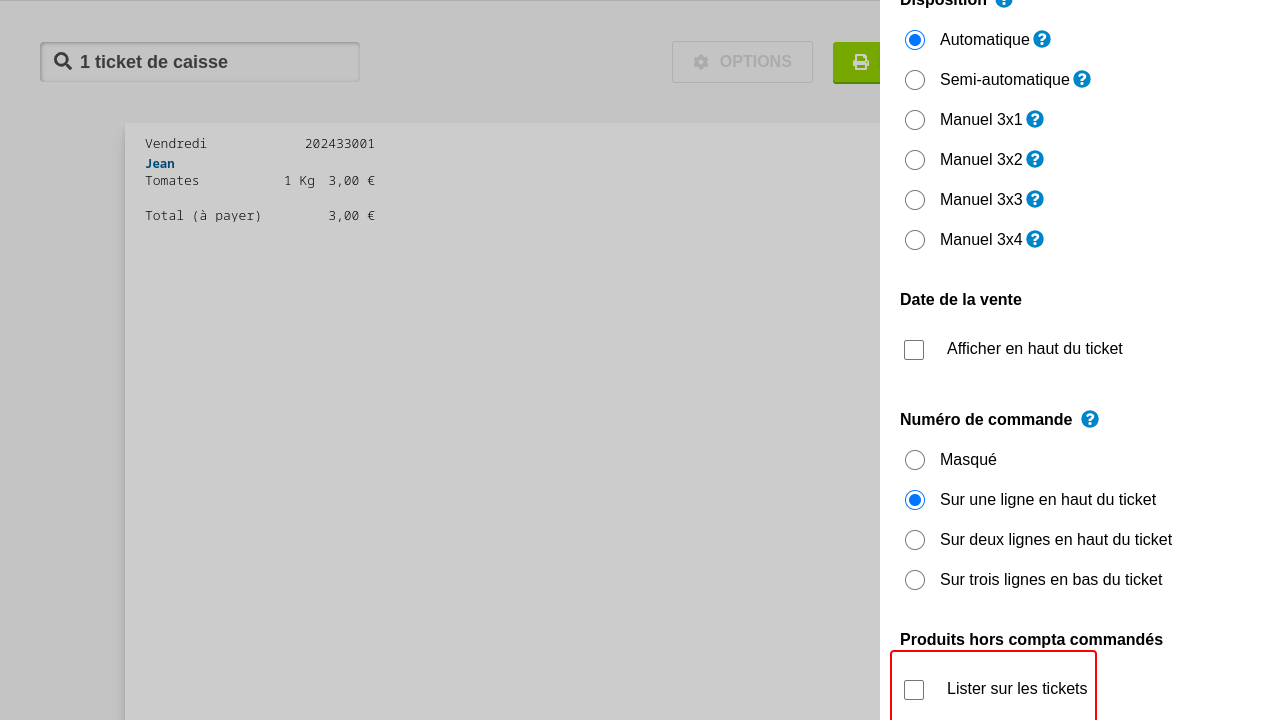Viewport: 1280px width, 720px height.
Task: Select Manuel 3x1 layout
Action: 915,120
